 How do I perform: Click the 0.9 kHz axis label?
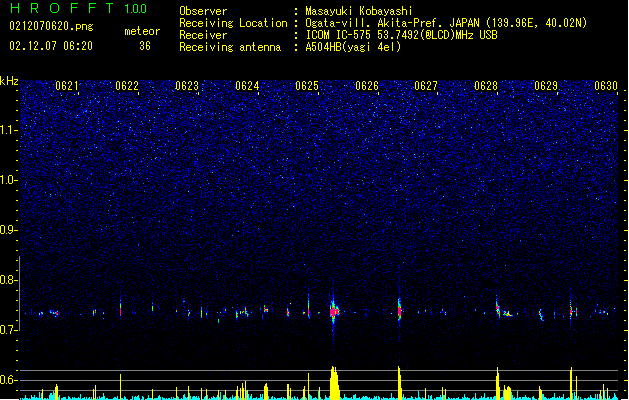[x=9, y=230]
